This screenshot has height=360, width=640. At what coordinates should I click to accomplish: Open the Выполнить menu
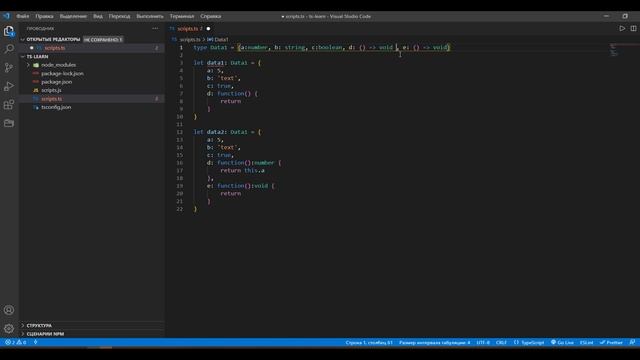[x=150, y=16]
